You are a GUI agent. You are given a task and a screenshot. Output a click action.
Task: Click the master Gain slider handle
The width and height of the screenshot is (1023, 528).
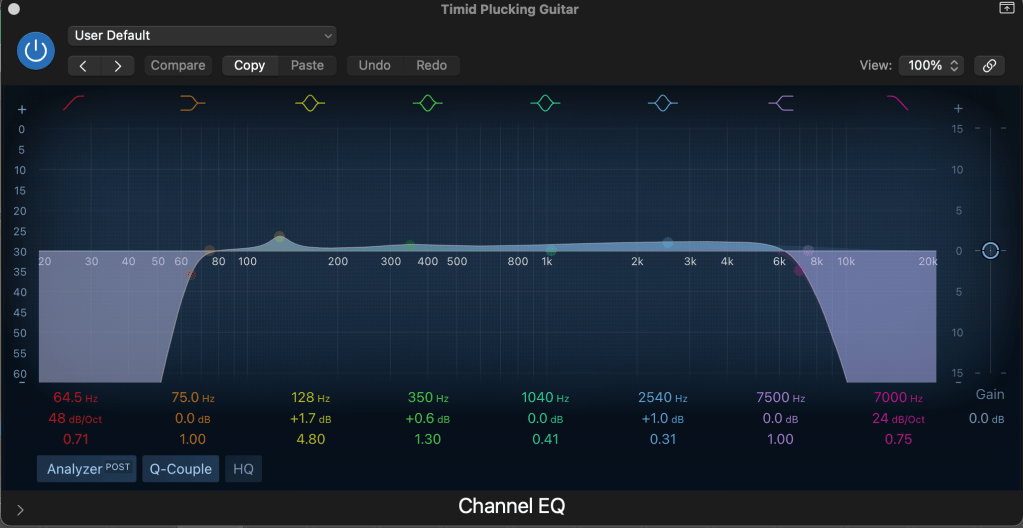click(990, 250)
